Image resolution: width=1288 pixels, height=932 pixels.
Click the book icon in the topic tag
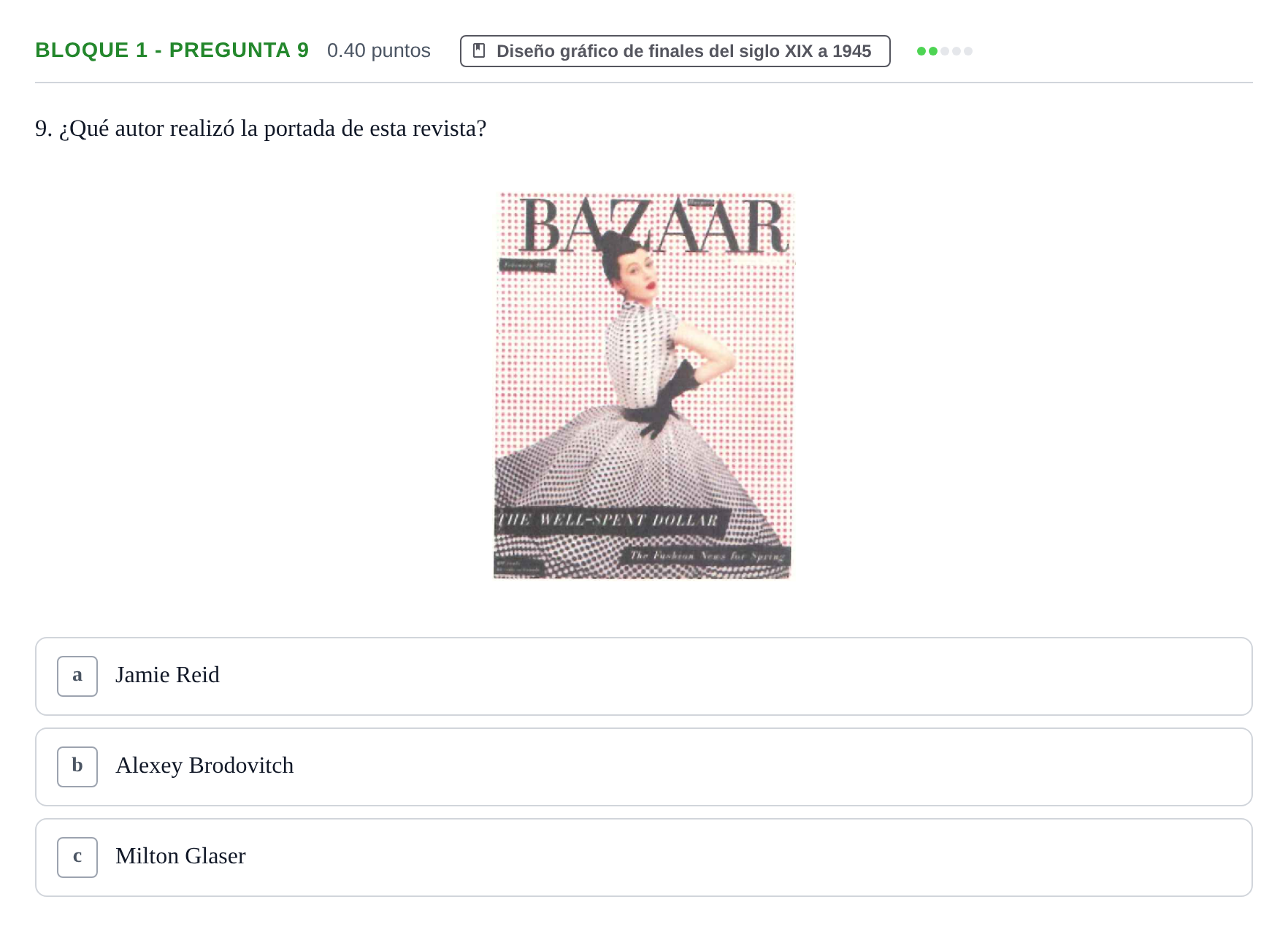pyautogui.click(x=480, y=51)
